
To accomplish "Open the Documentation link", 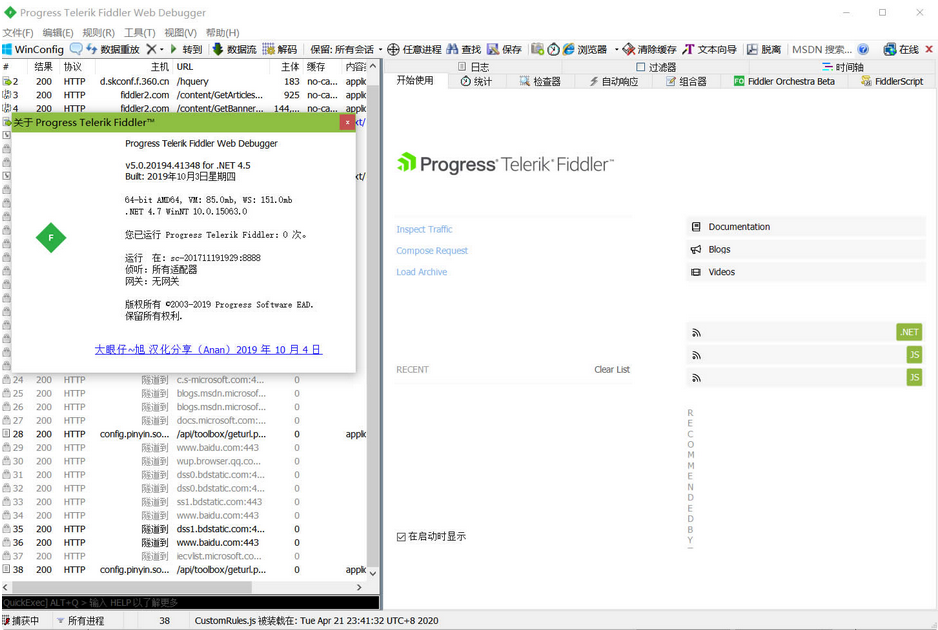I will click(805, 227).
